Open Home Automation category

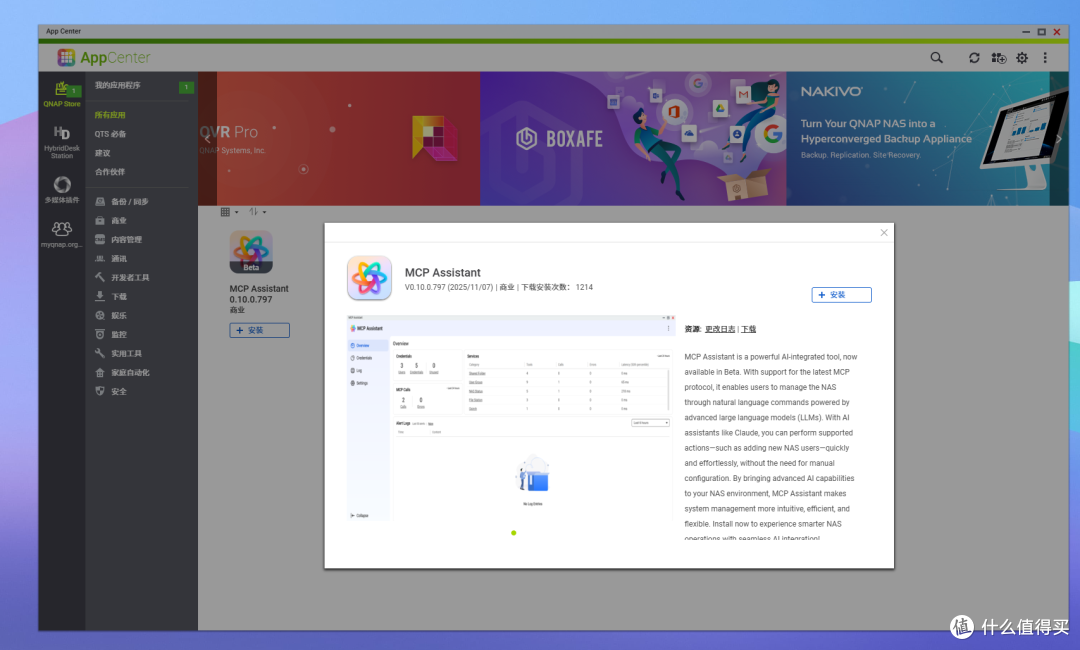[122, 373]
